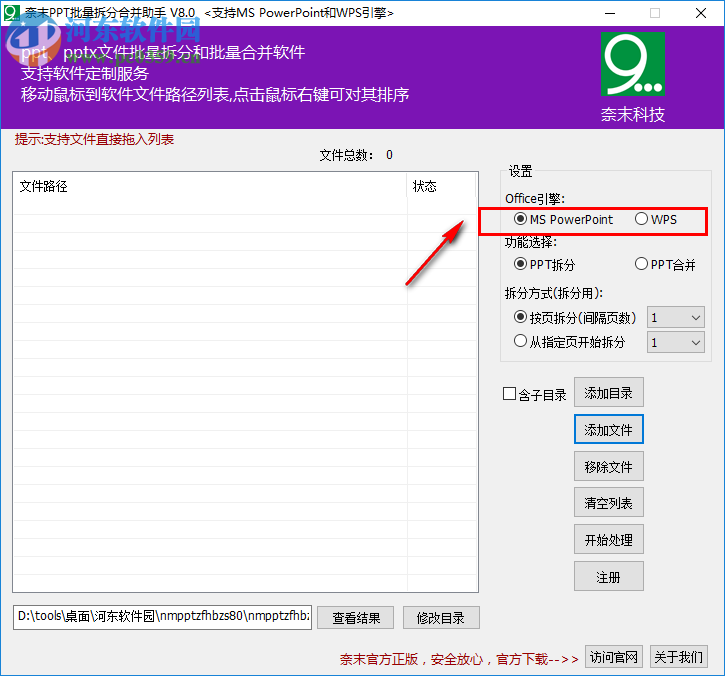Image resolution: width=725 pixels, height=676 pixels.
Task: Click the 状态 column header
Action: coord(442,186)
